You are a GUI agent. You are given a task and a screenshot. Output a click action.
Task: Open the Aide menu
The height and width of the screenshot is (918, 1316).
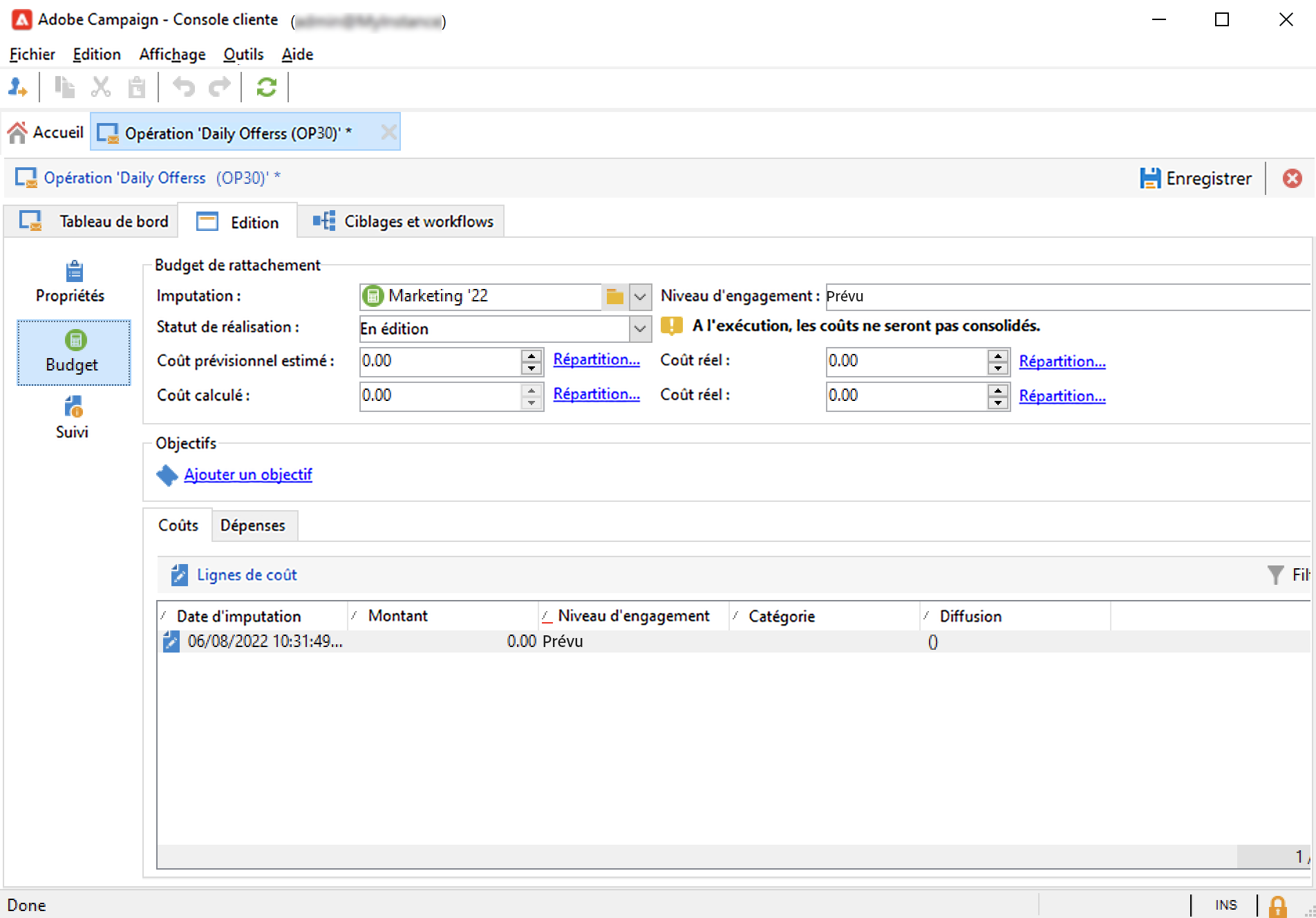click(298, 55)
